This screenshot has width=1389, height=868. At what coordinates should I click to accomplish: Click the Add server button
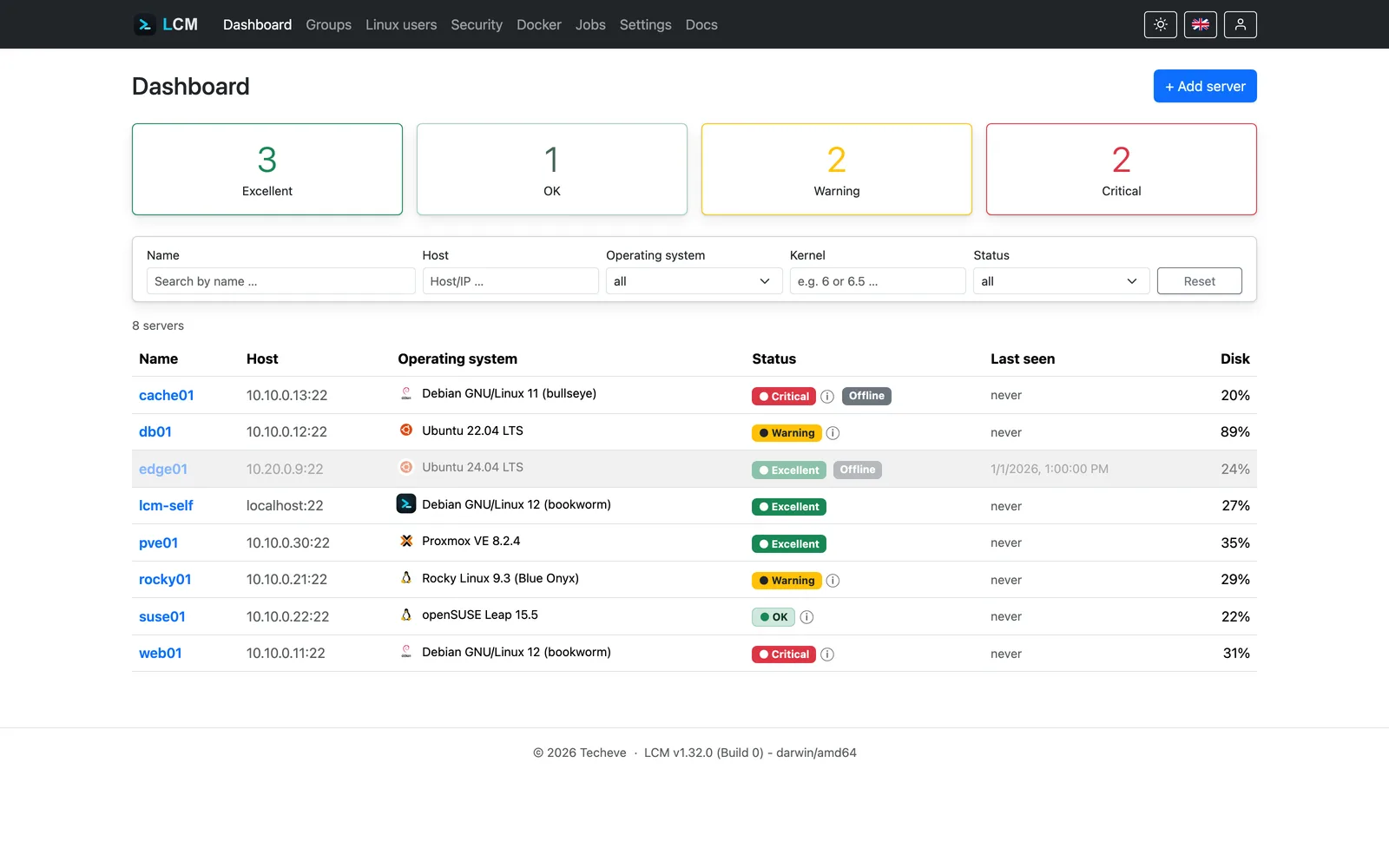pyautogui.click(x=1205, y=86)
